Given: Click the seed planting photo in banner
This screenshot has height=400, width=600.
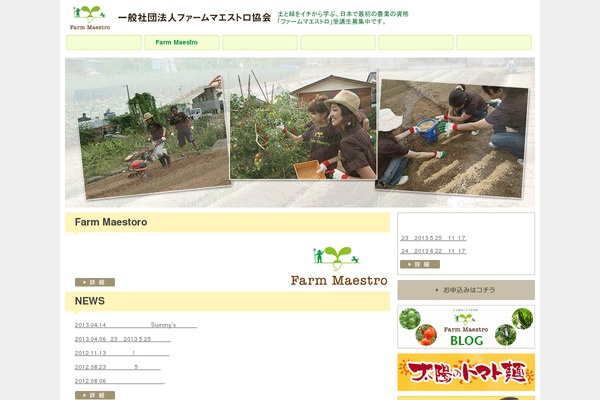Looking at the screenshot, I should tap(452, 139).
